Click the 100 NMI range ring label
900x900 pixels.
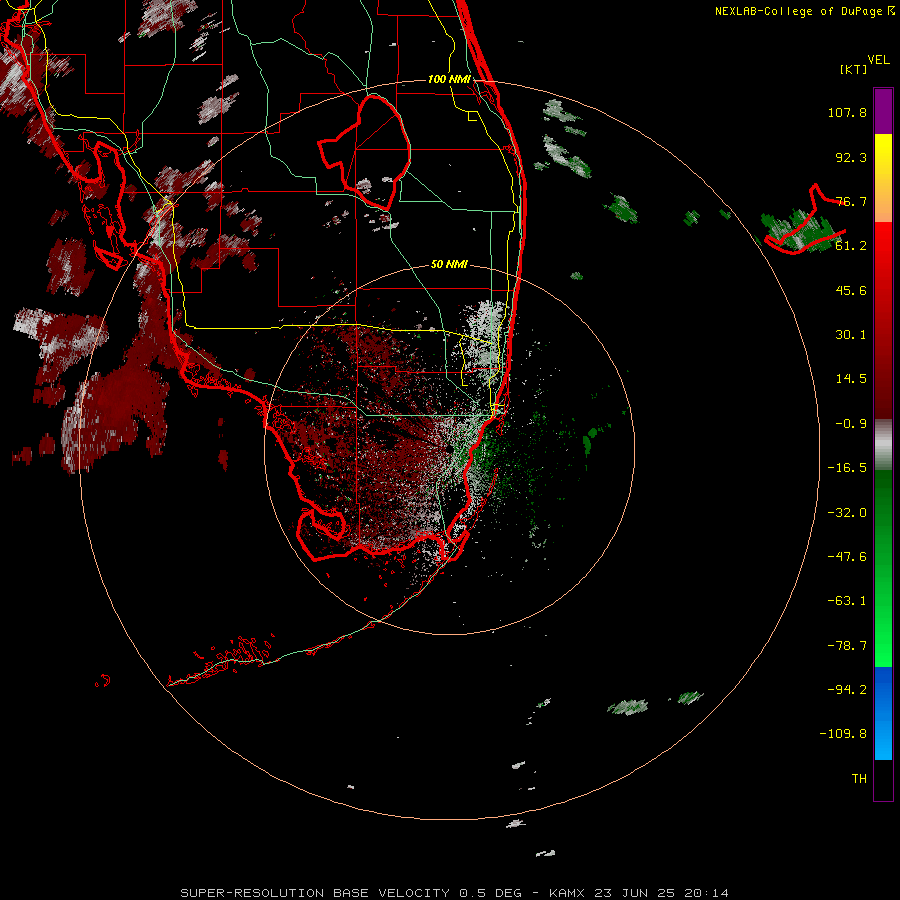449,79
